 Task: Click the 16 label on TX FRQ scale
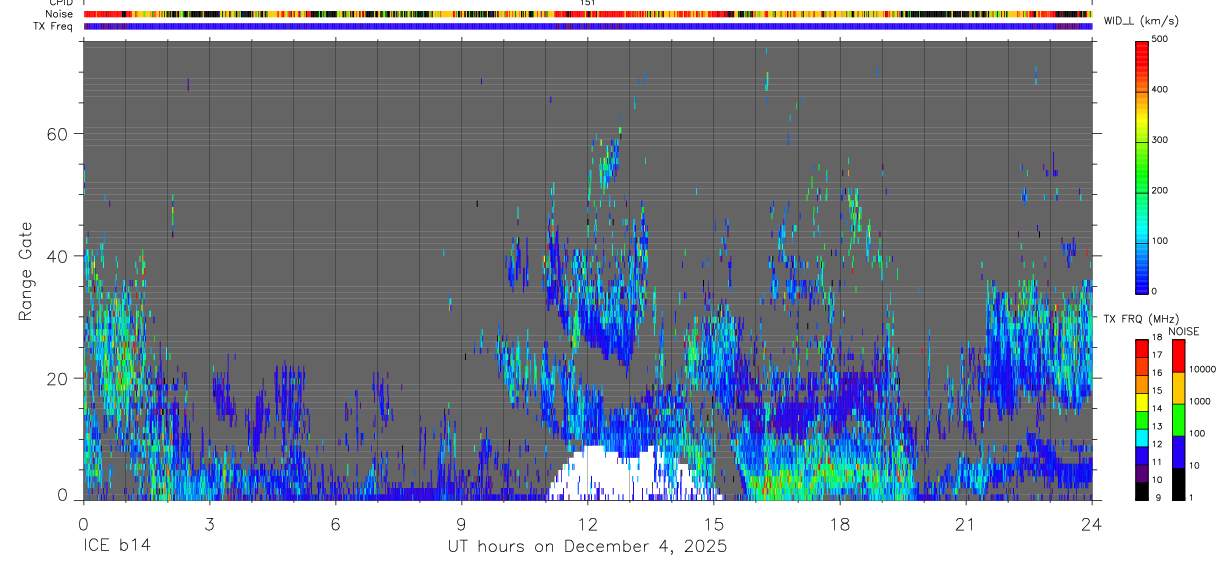(1157, 373)
